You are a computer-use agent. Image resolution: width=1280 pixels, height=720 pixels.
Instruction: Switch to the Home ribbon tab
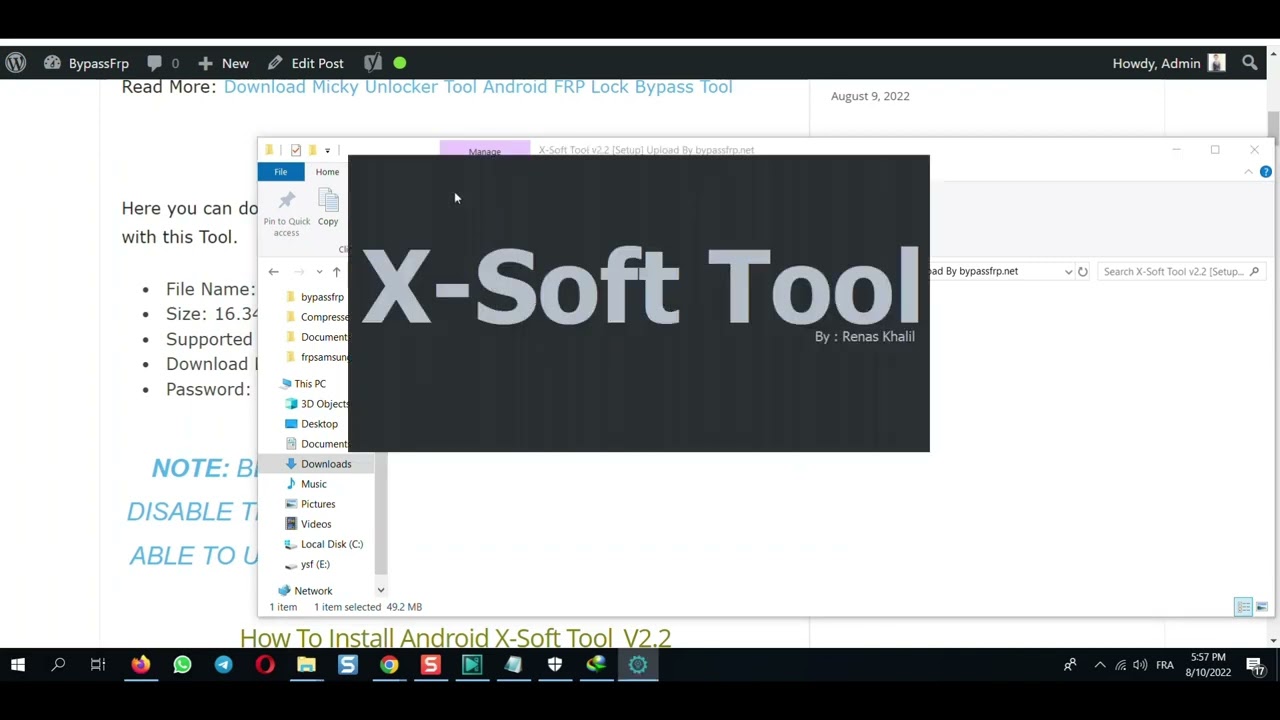click(x=327, y=172)
